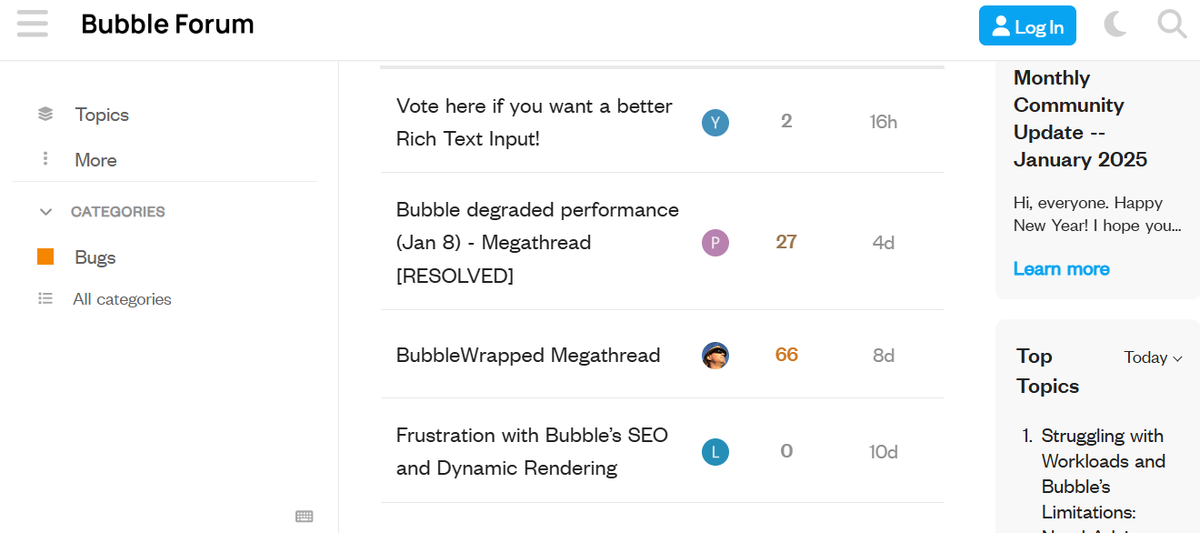1200x533 pixels.
Task: Click the BubbleWrapped poster's photo avatar
Action: [715, 355]
